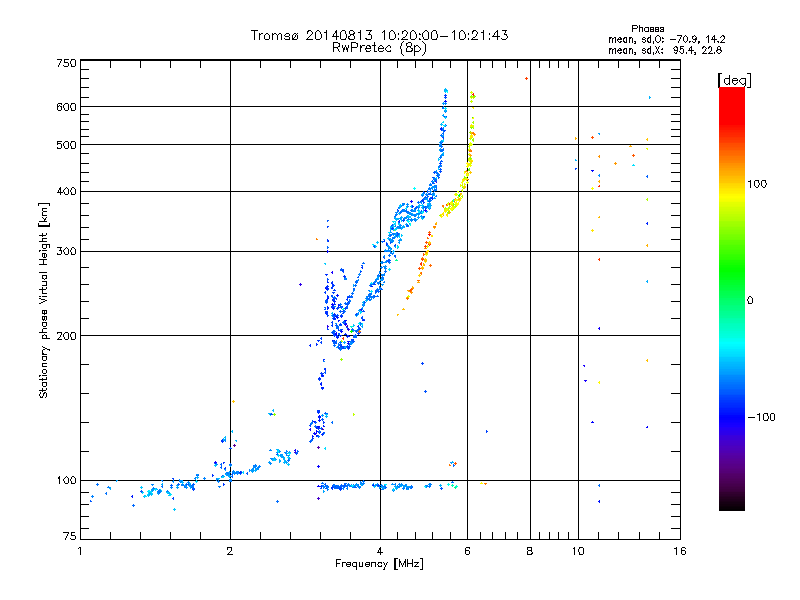Click the y-axis label '75'

click(70, 536)
